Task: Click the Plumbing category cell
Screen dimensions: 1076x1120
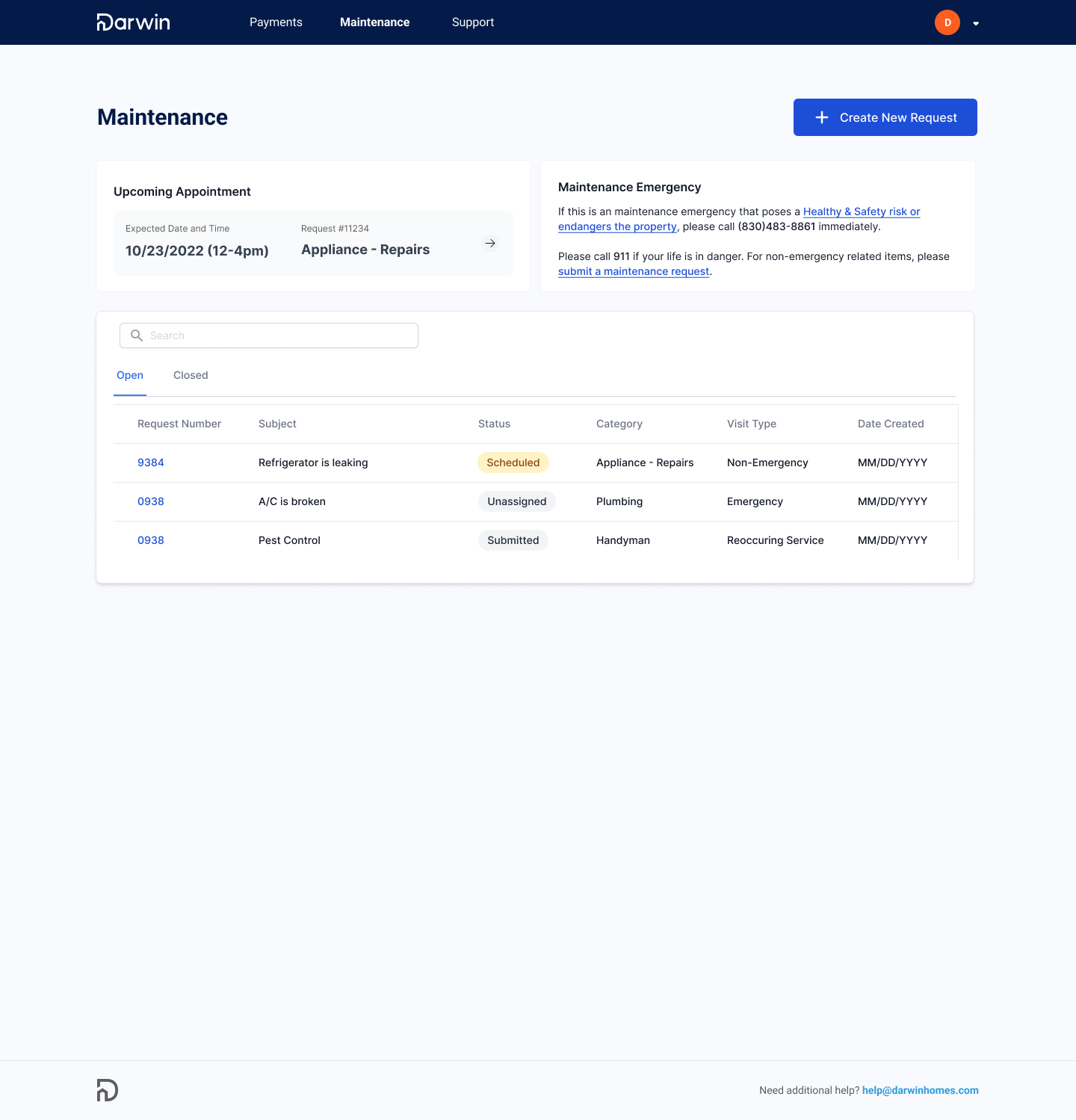Action: click(619, 501)
